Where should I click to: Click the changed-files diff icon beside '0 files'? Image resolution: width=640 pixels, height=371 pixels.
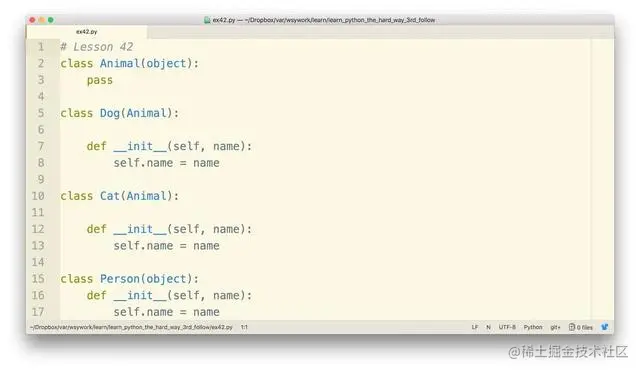click(x=571, y=327)
